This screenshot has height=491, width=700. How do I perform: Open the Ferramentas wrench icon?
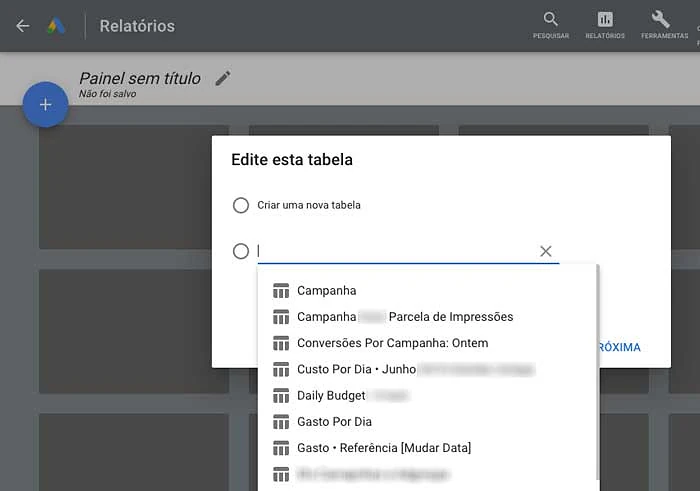pos(664,25)
